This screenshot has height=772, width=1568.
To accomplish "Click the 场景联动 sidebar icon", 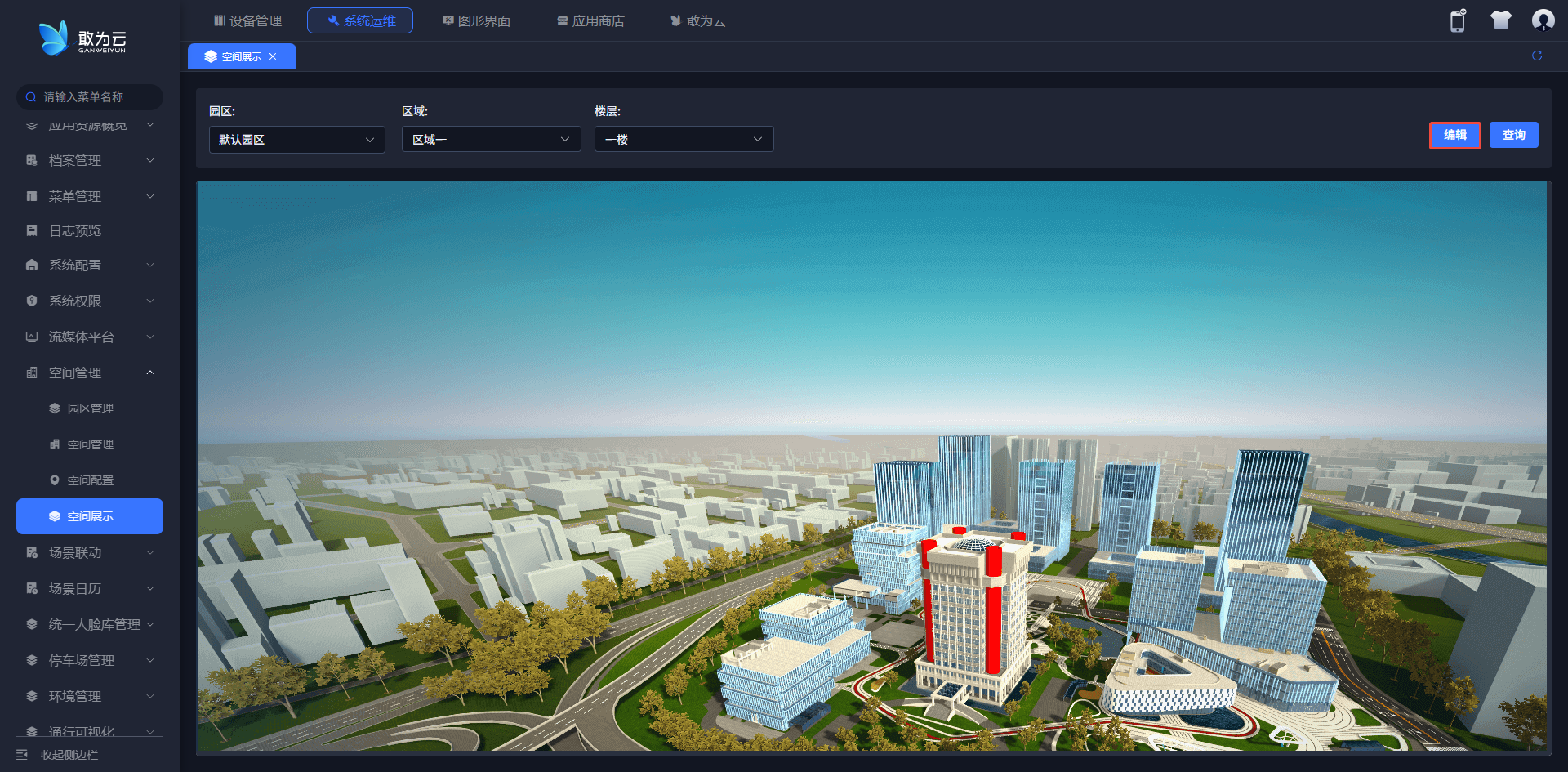I will click(32, 552).
